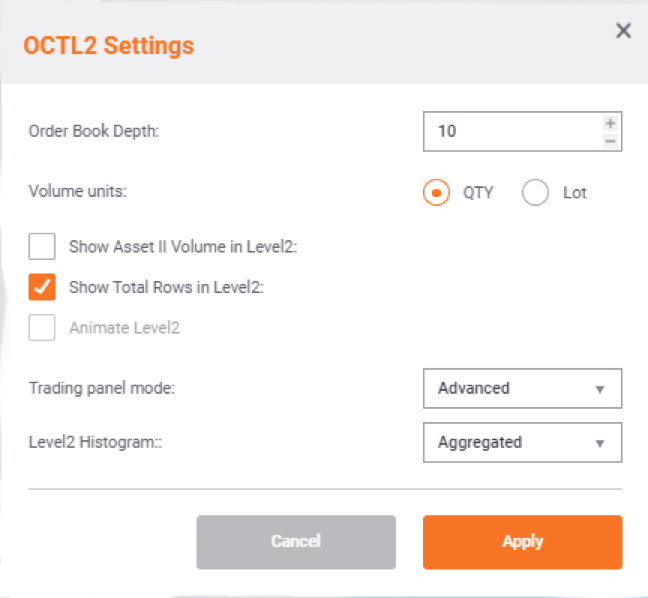
Task: Select the QTY volume units radio button
Action: coord(436,193)
